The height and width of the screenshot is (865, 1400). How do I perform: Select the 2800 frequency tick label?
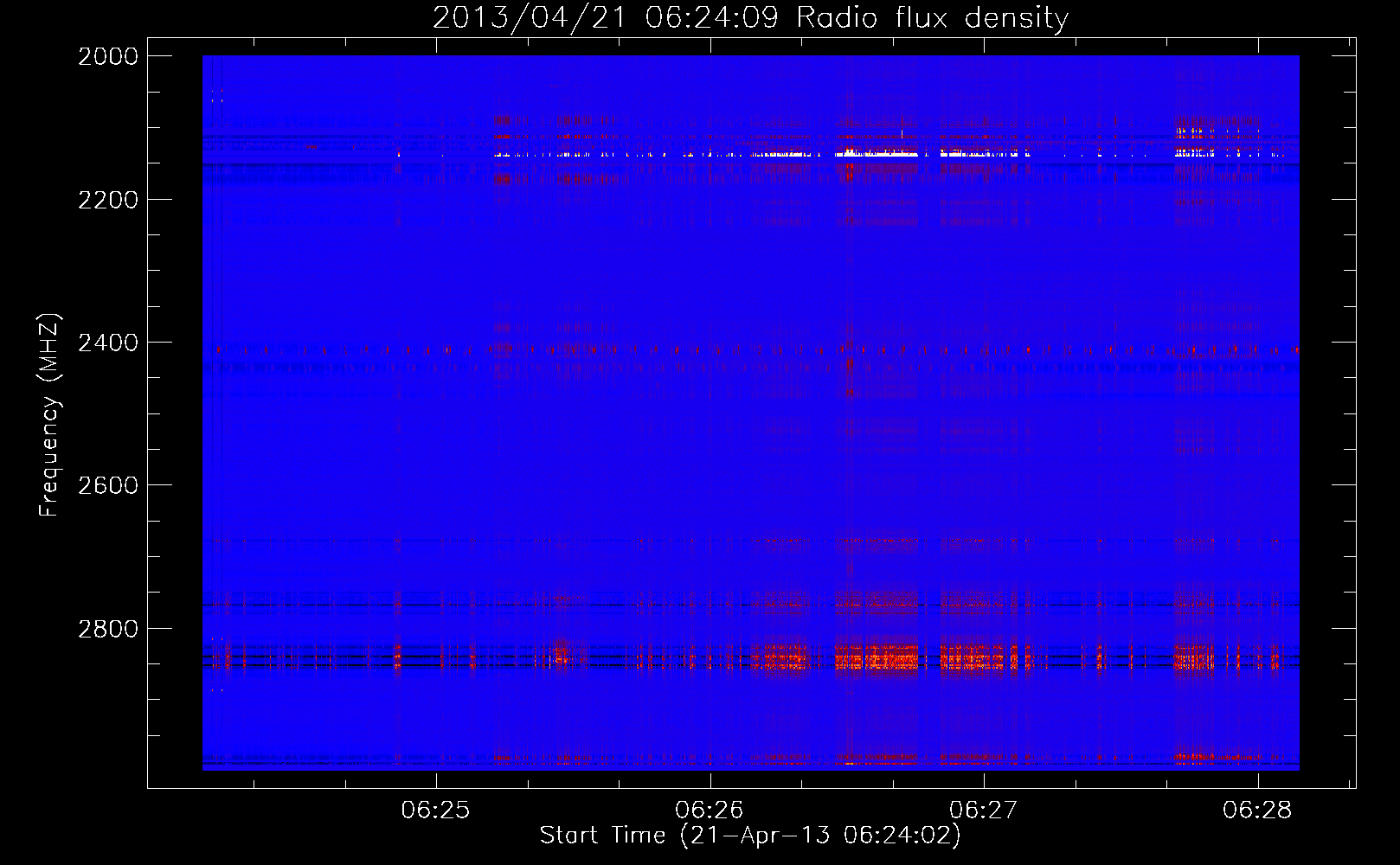108,629
